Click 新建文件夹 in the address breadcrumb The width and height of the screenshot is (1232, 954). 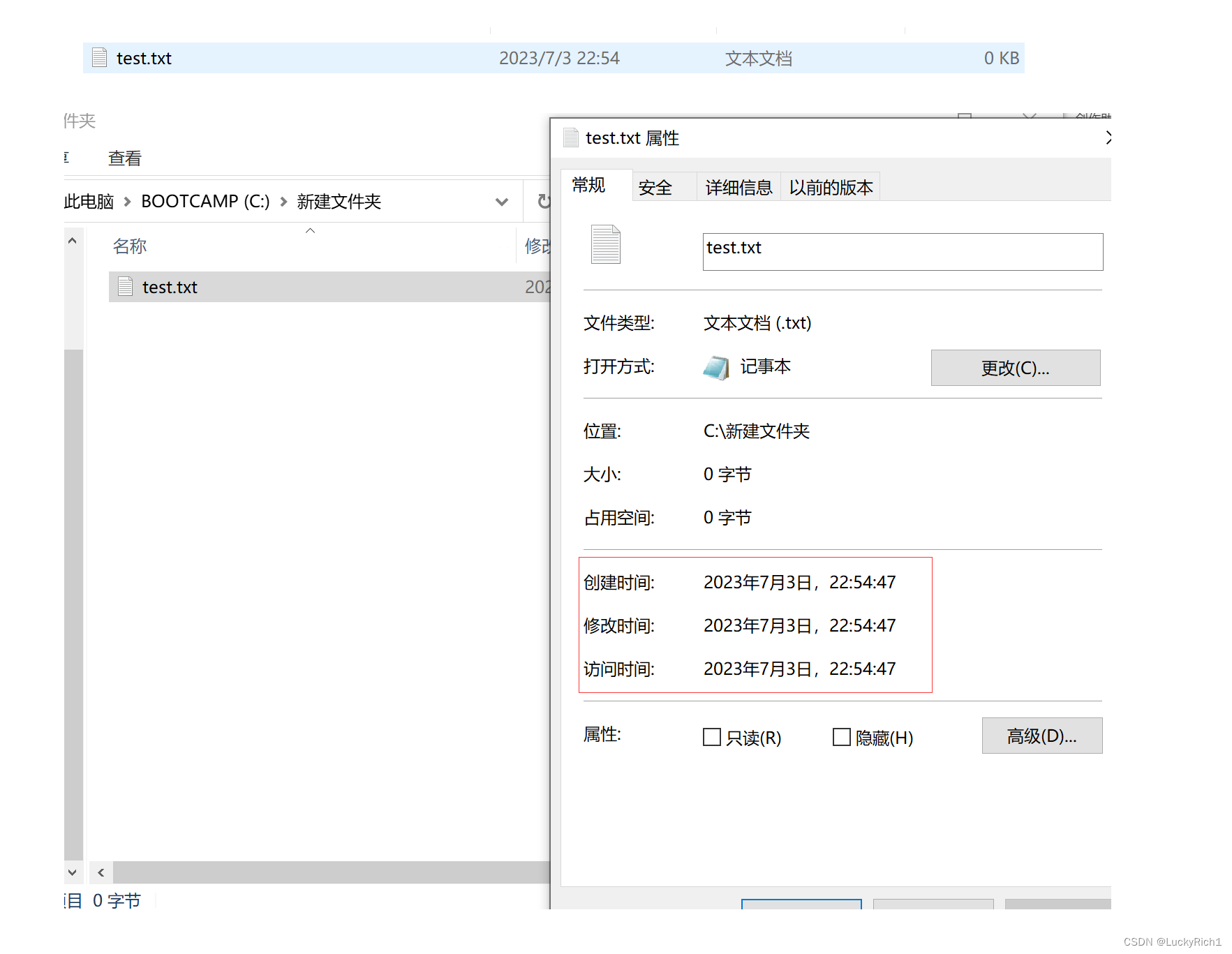point(339,202)
